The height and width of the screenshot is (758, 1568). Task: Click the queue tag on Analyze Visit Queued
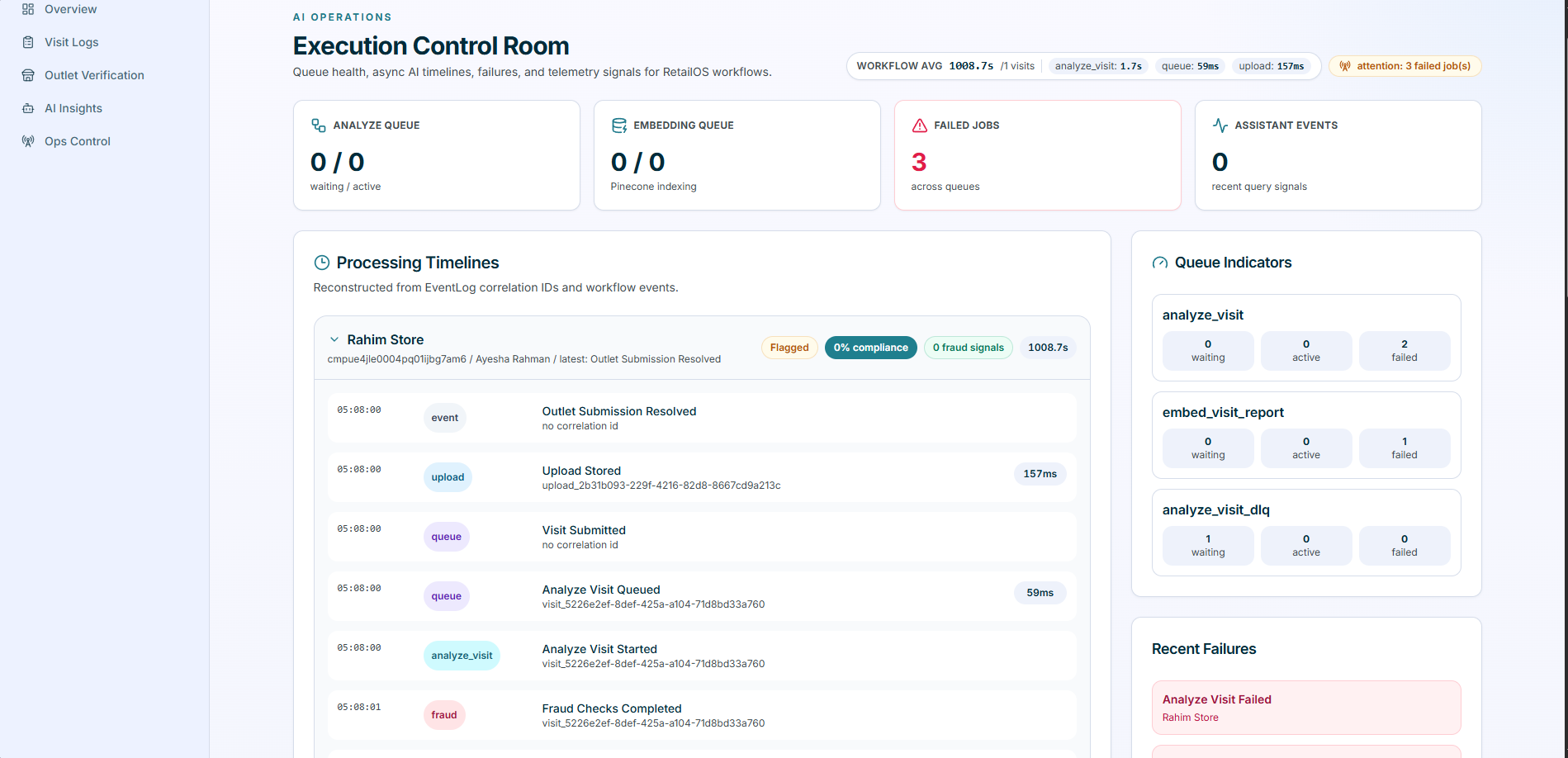(447, 596)
